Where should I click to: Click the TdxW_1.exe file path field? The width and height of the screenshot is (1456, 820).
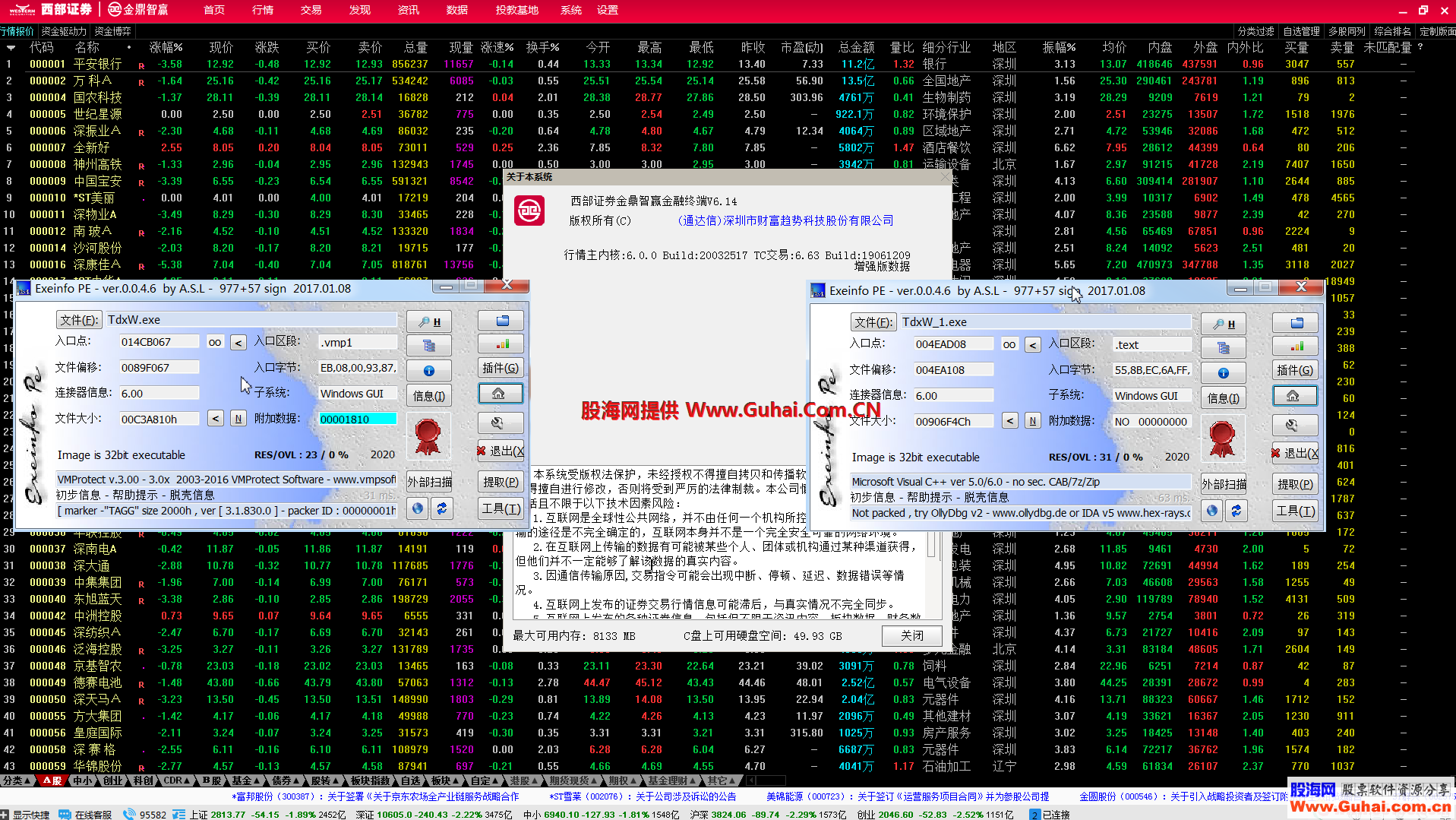[x=1045, y=322]
